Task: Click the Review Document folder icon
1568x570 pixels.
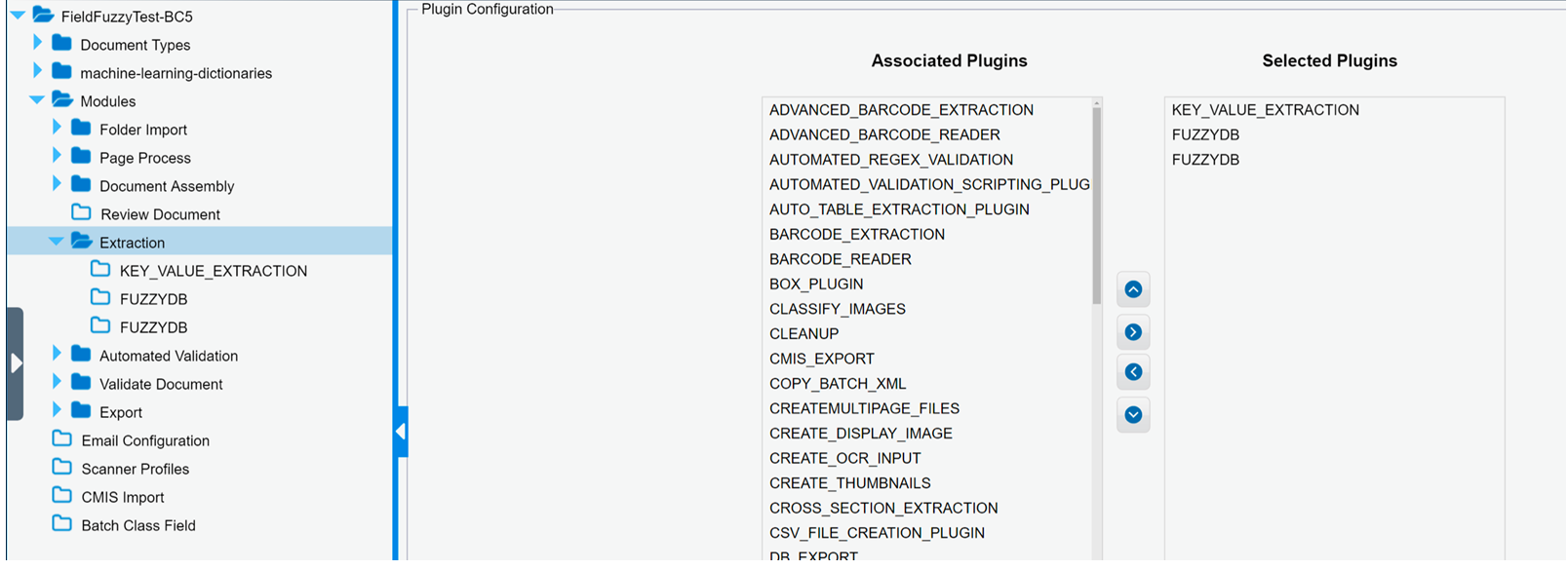Action: [x=81, y=213]
